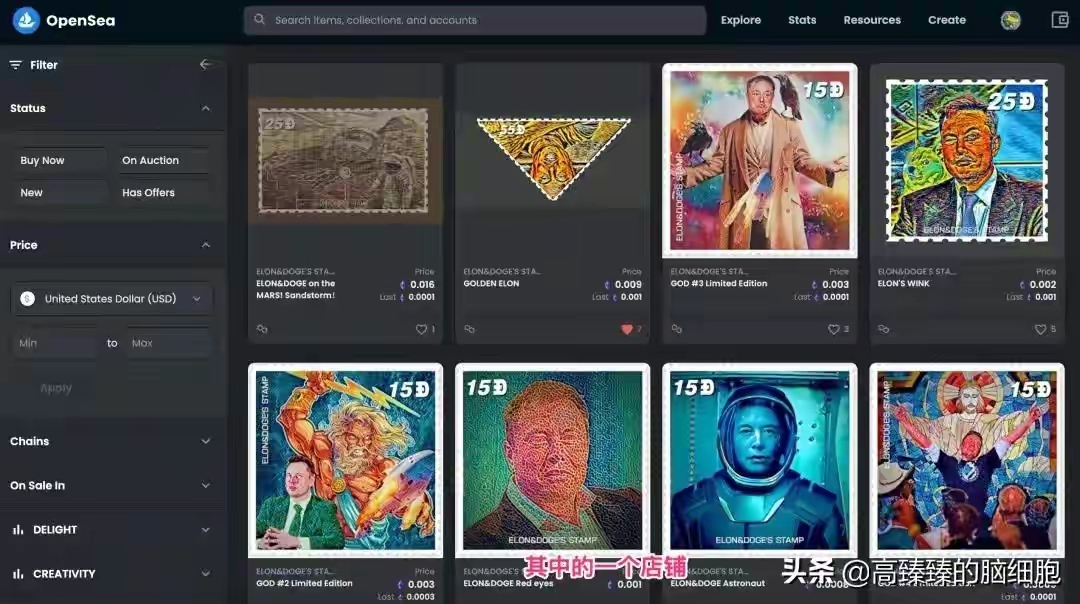Unfavorite GOLDEN ELON with red heart
This screenshot has height=604, width=1080.
(627, 329)
